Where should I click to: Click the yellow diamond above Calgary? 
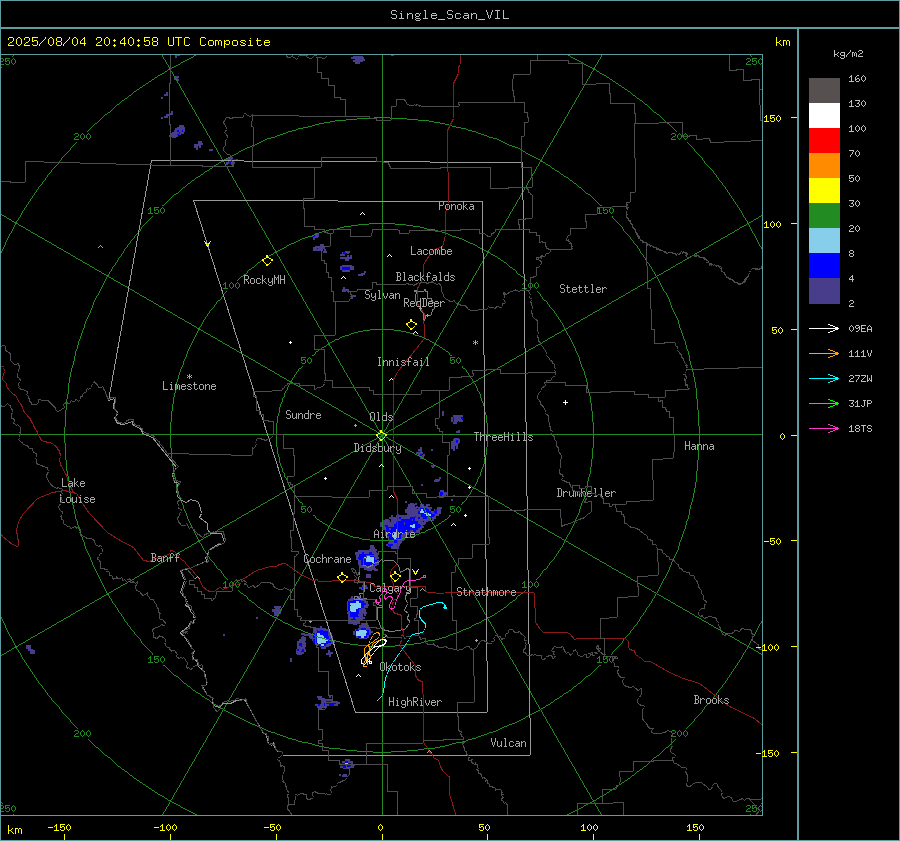(395, 576)
